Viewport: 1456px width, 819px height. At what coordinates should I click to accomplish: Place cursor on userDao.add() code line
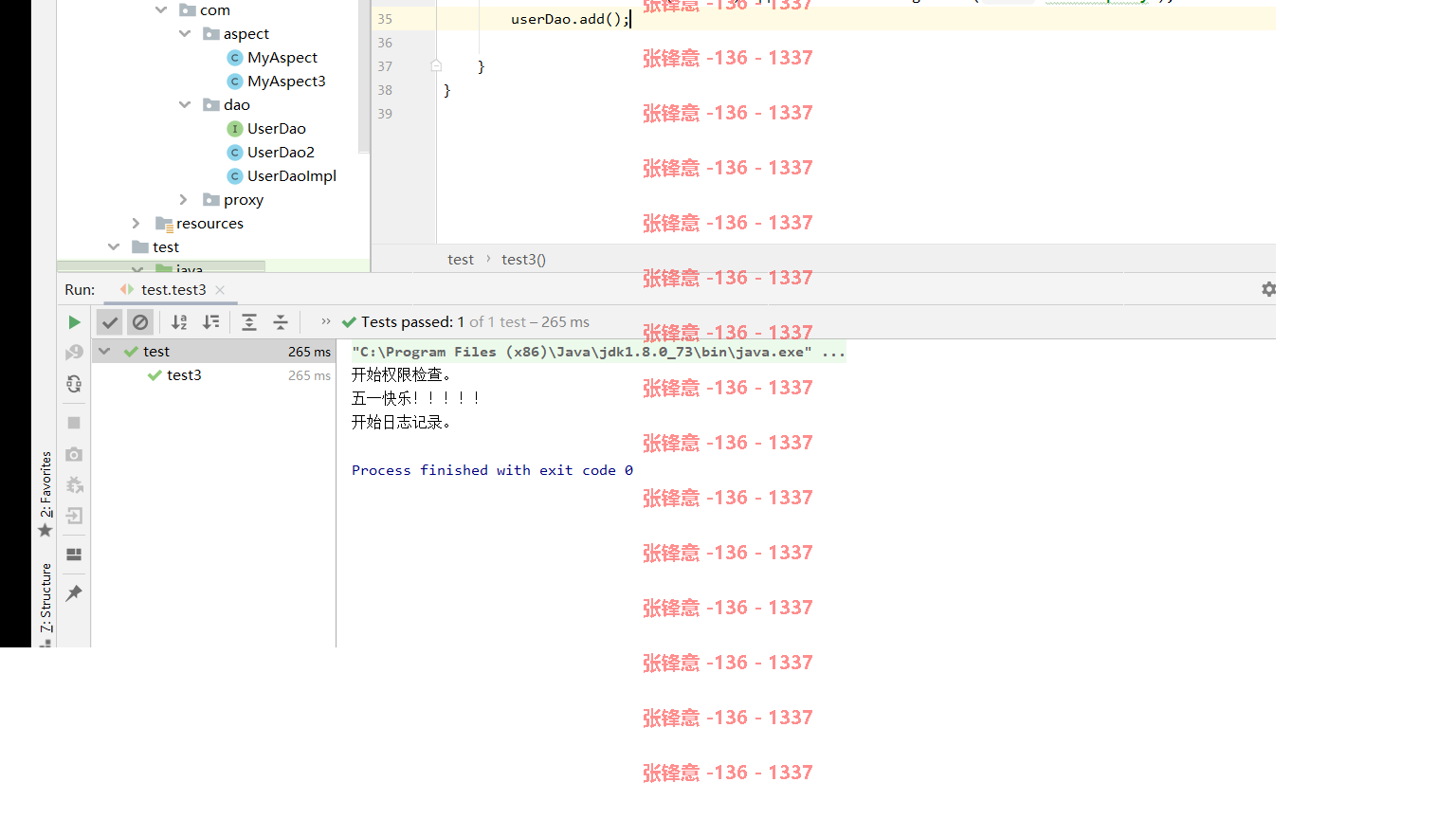(x=569, y=19)
